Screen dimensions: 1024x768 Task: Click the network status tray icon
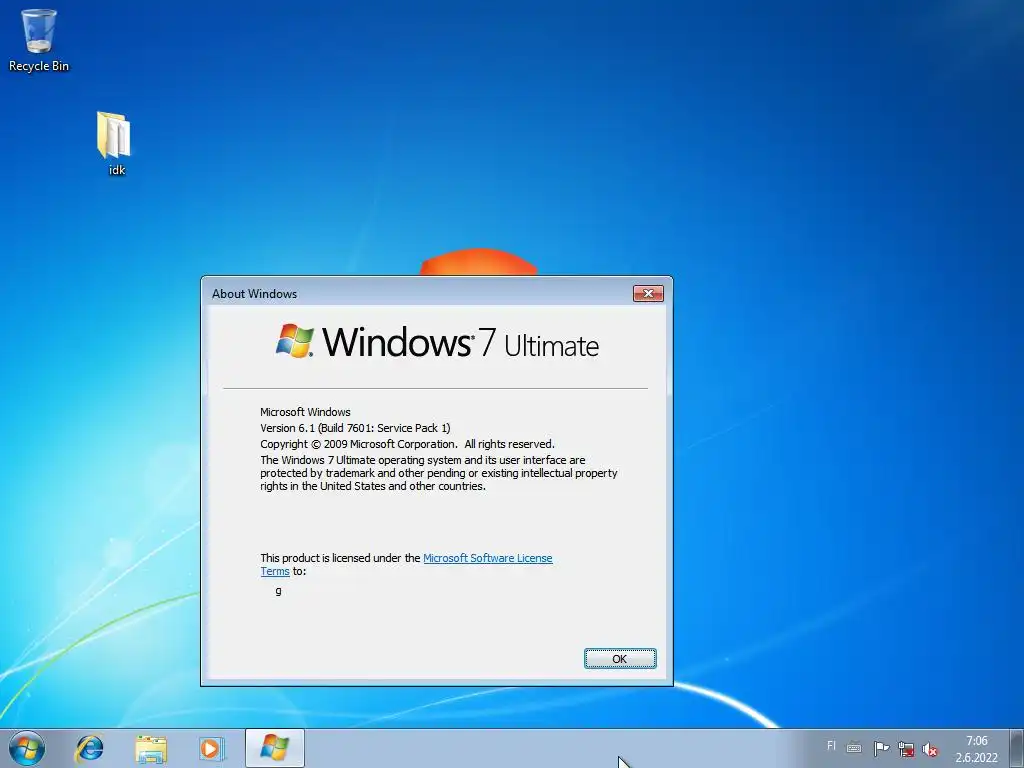[x=906, y=749]
